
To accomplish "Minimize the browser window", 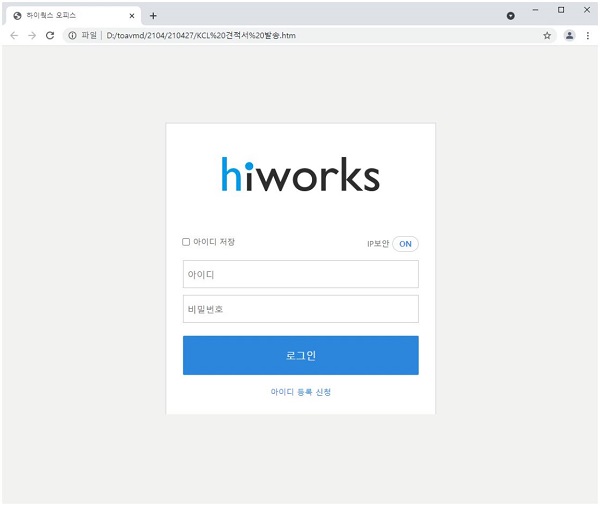I will tap(535, 10).
